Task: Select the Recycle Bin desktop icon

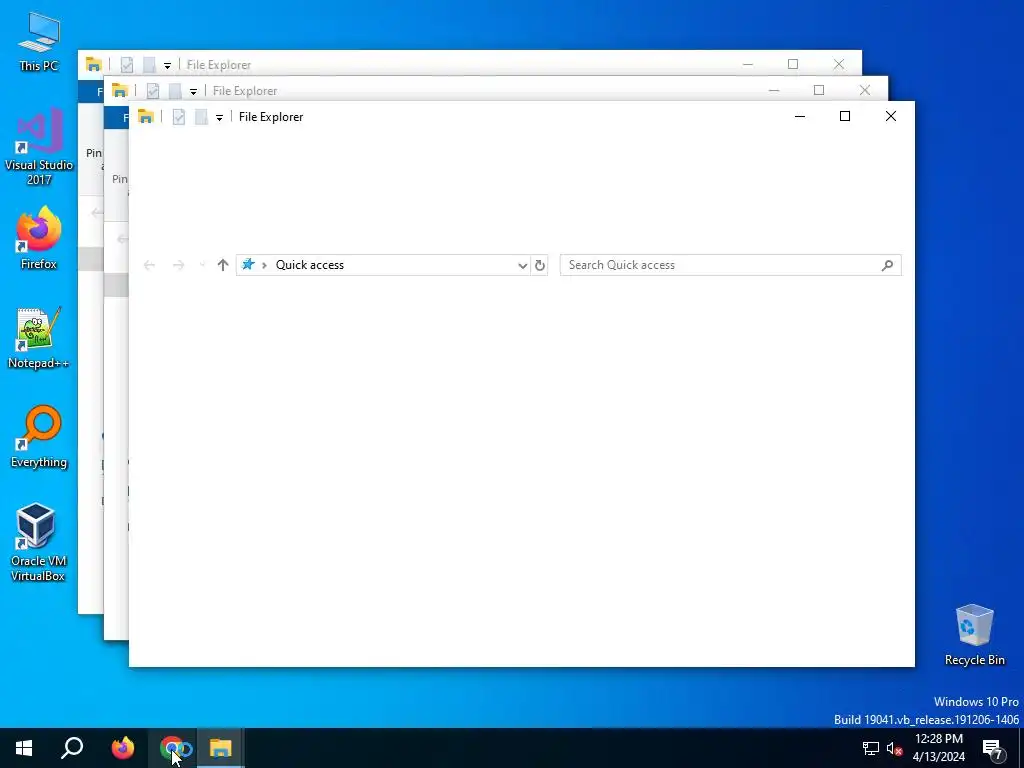Action: [x=974, y=635]
